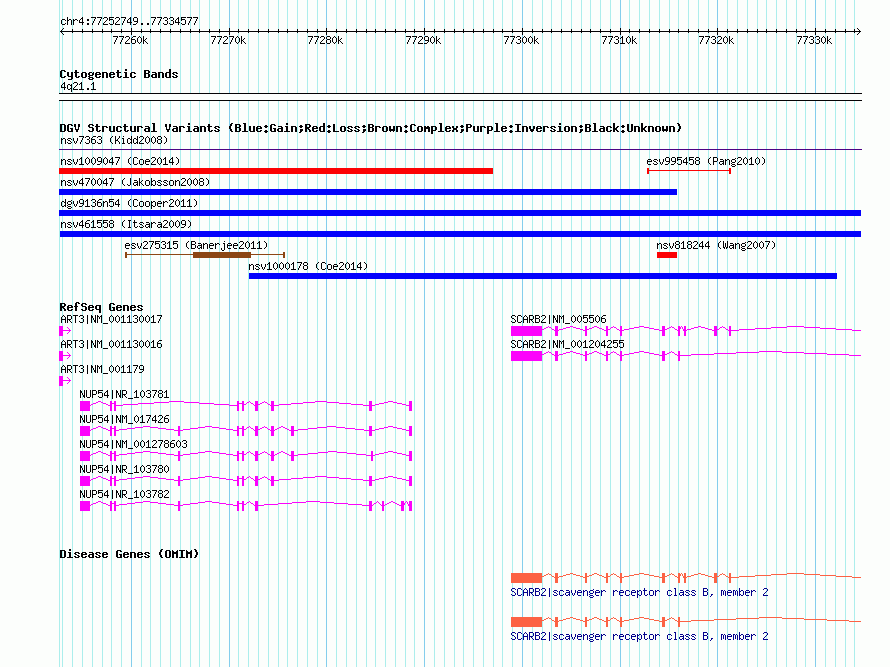The image size is (890, 667).
Task: Click the nsv7363 (Kidd2008) purple inversion line
Action: (460, 150)
